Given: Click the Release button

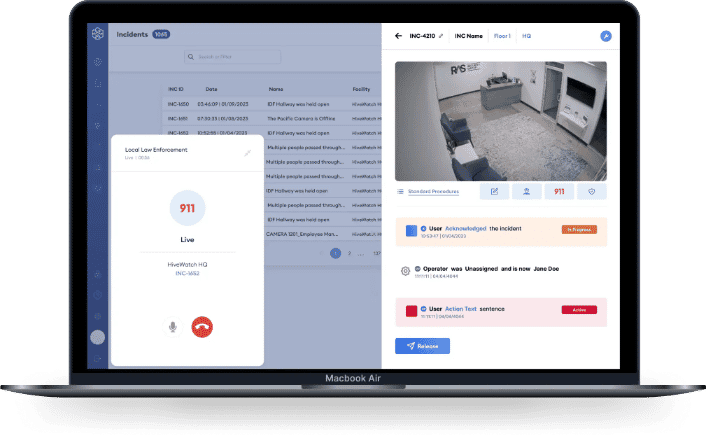Looking at the screenshot, I should tap(422, 346).
